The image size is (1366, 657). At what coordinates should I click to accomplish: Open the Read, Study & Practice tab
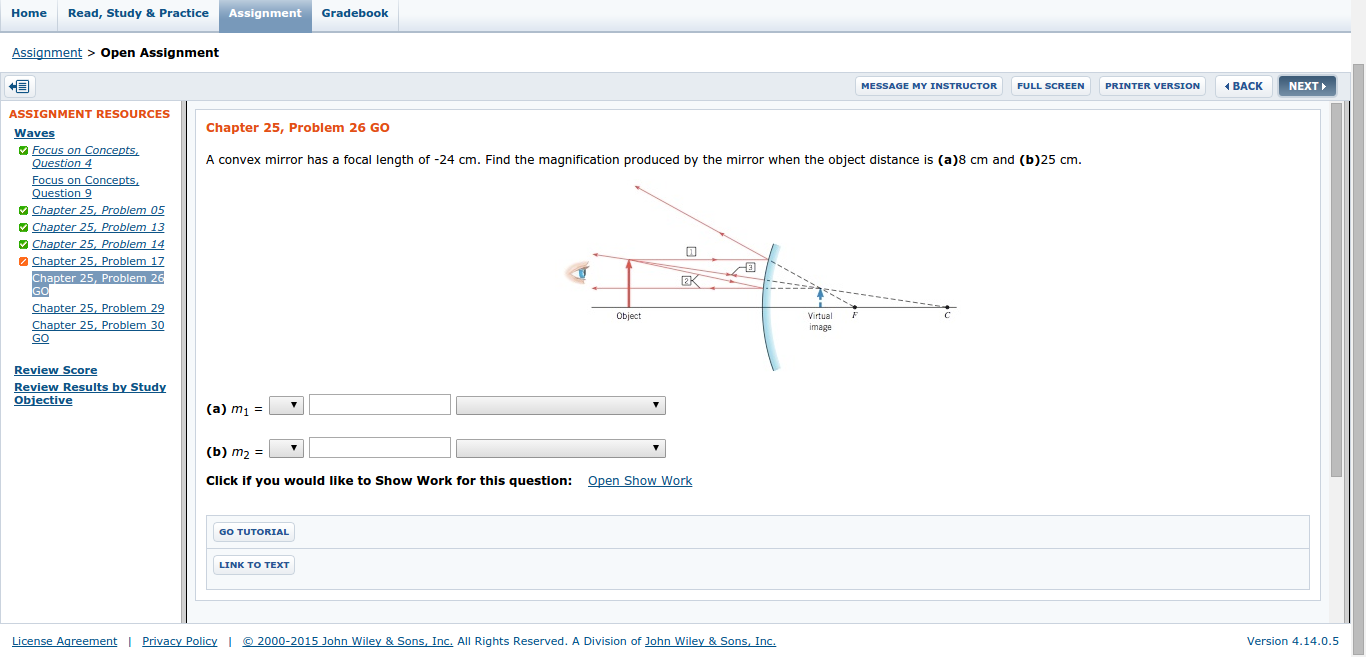[x=137, y=13]
